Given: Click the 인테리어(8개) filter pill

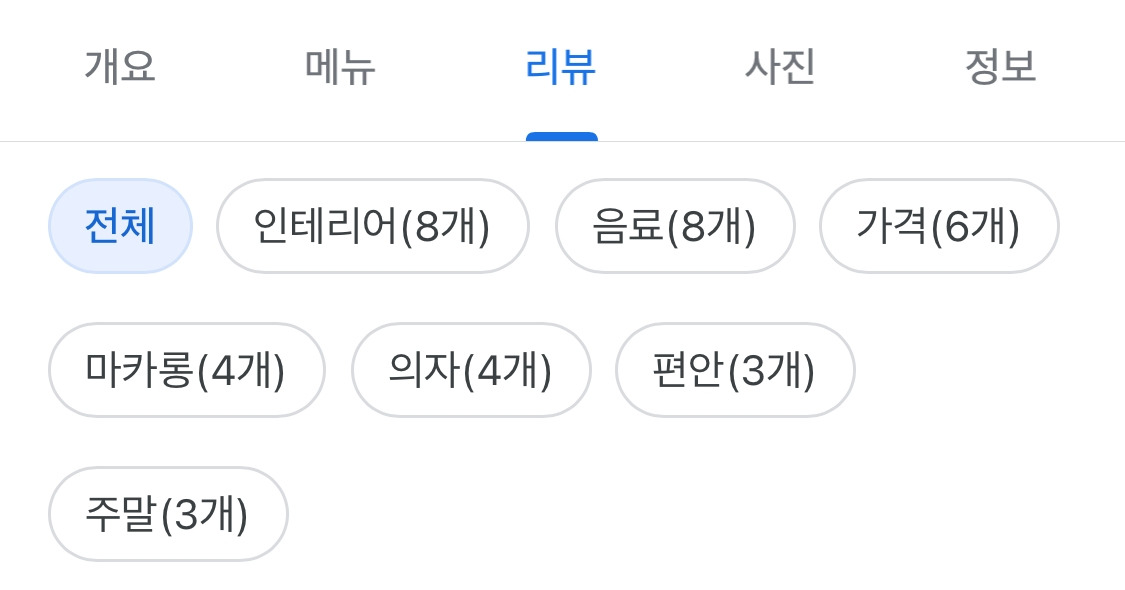Looking at the screenshot, I should (x=372, y=226).
